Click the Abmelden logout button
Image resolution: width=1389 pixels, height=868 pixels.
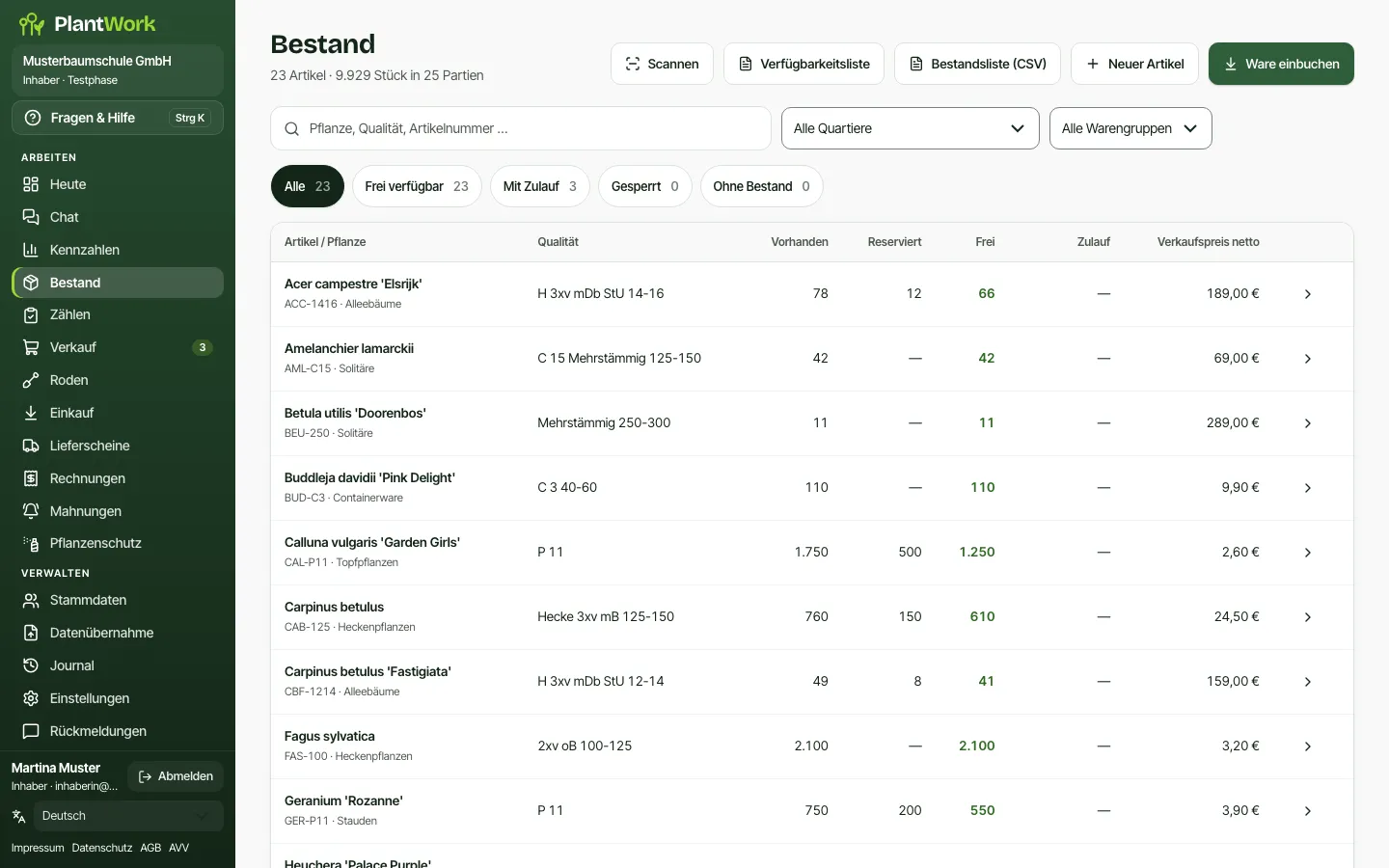click(176, 776)
